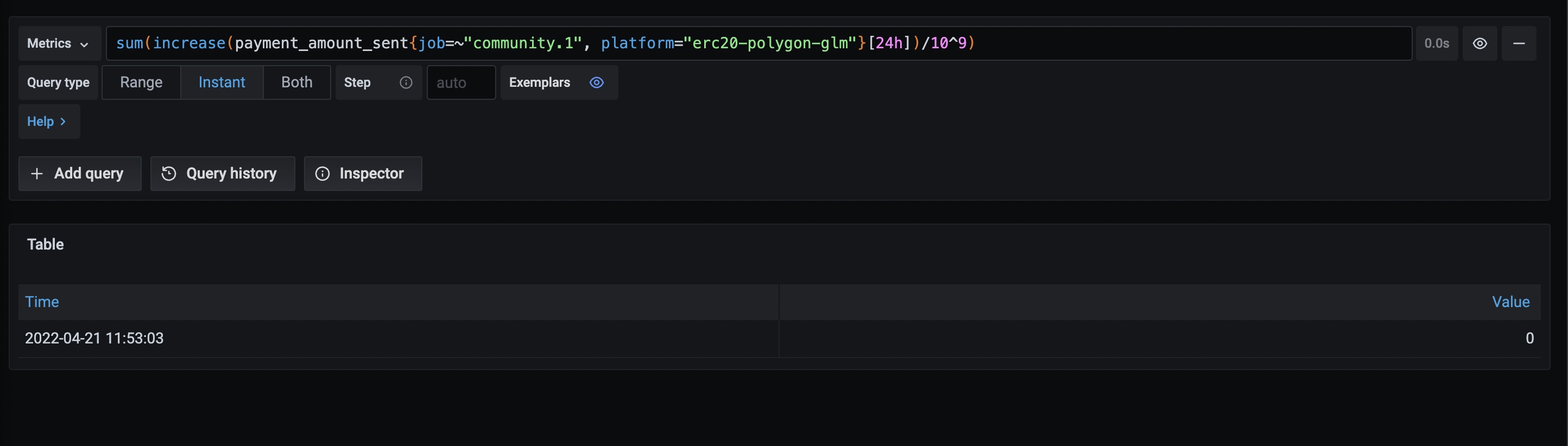Collapse the Table panel header
The width and height of the screenshot is (1568, 446).
[45, 244]
